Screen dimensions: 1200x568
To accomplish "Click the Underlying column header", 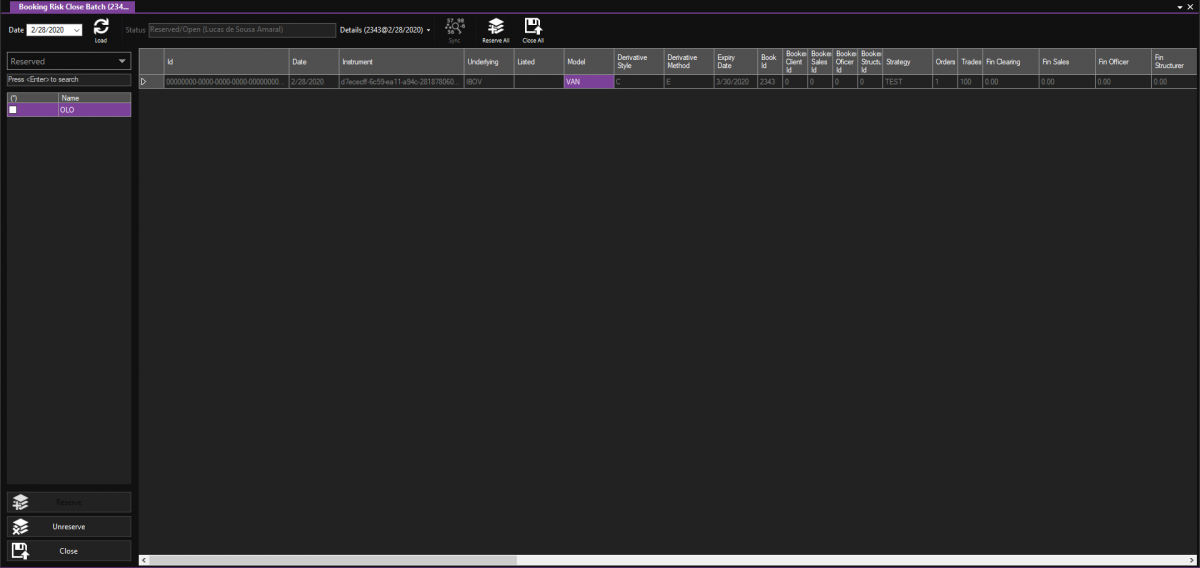I will 488,62.
